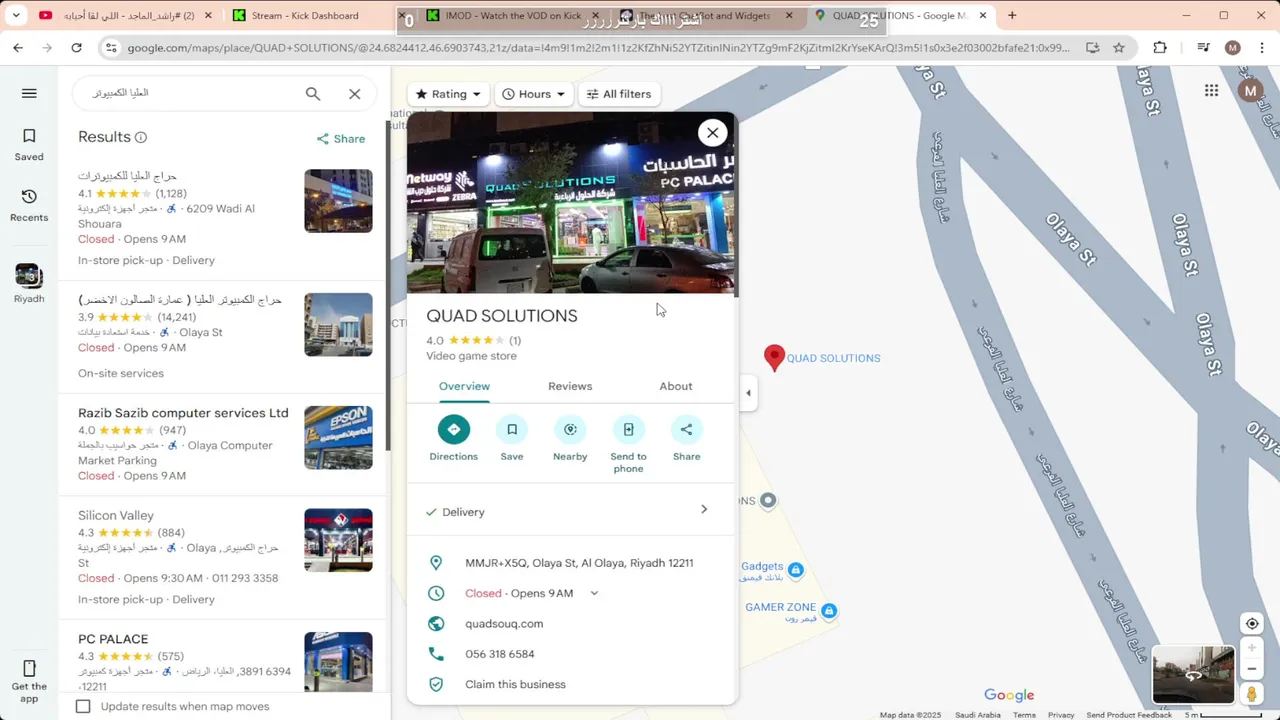Switch to the Overview tab
1280x720 pixels.
click(x=464, y=386)
